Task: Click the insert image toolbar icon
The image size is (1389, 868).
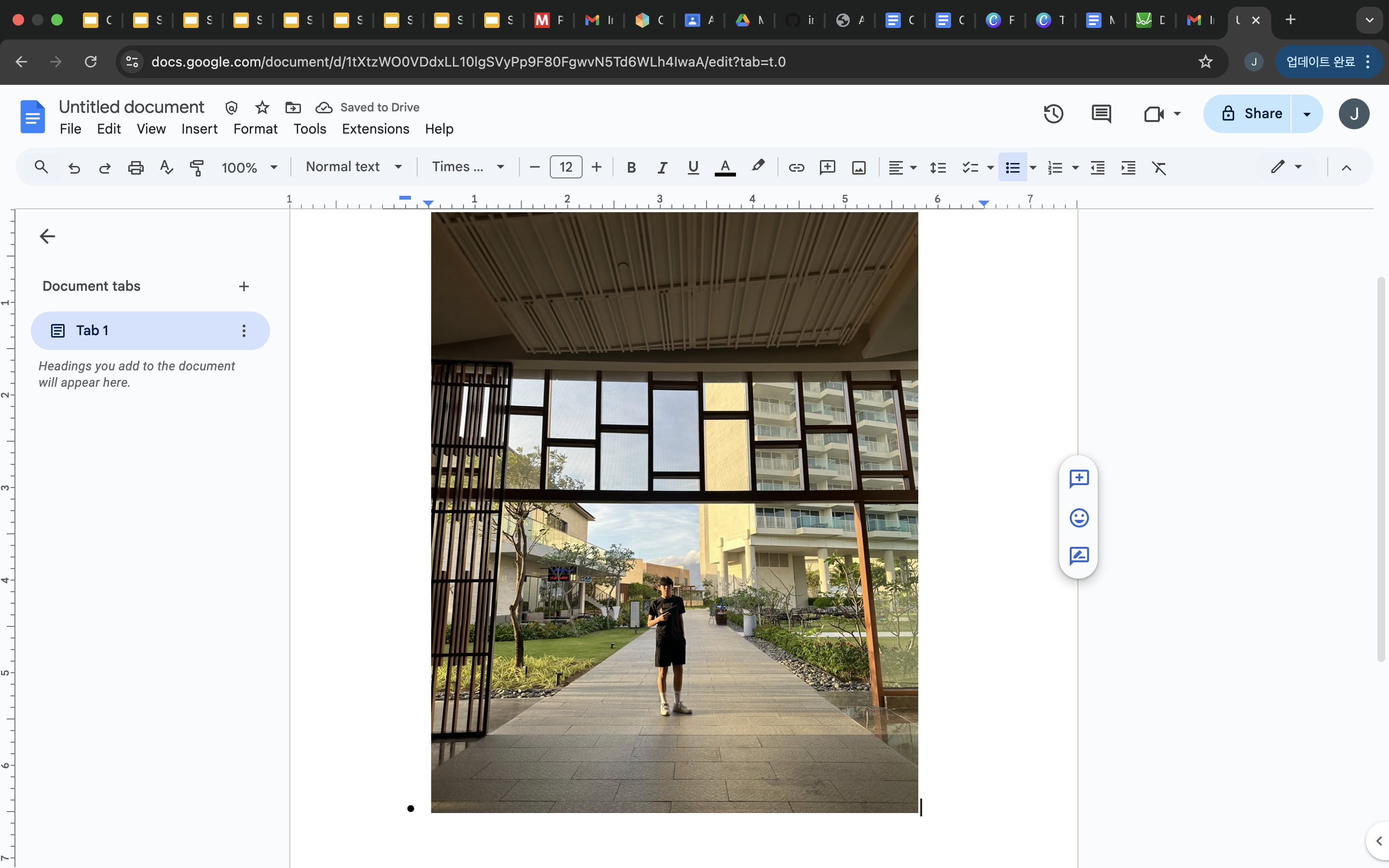Action: point(858,168)
